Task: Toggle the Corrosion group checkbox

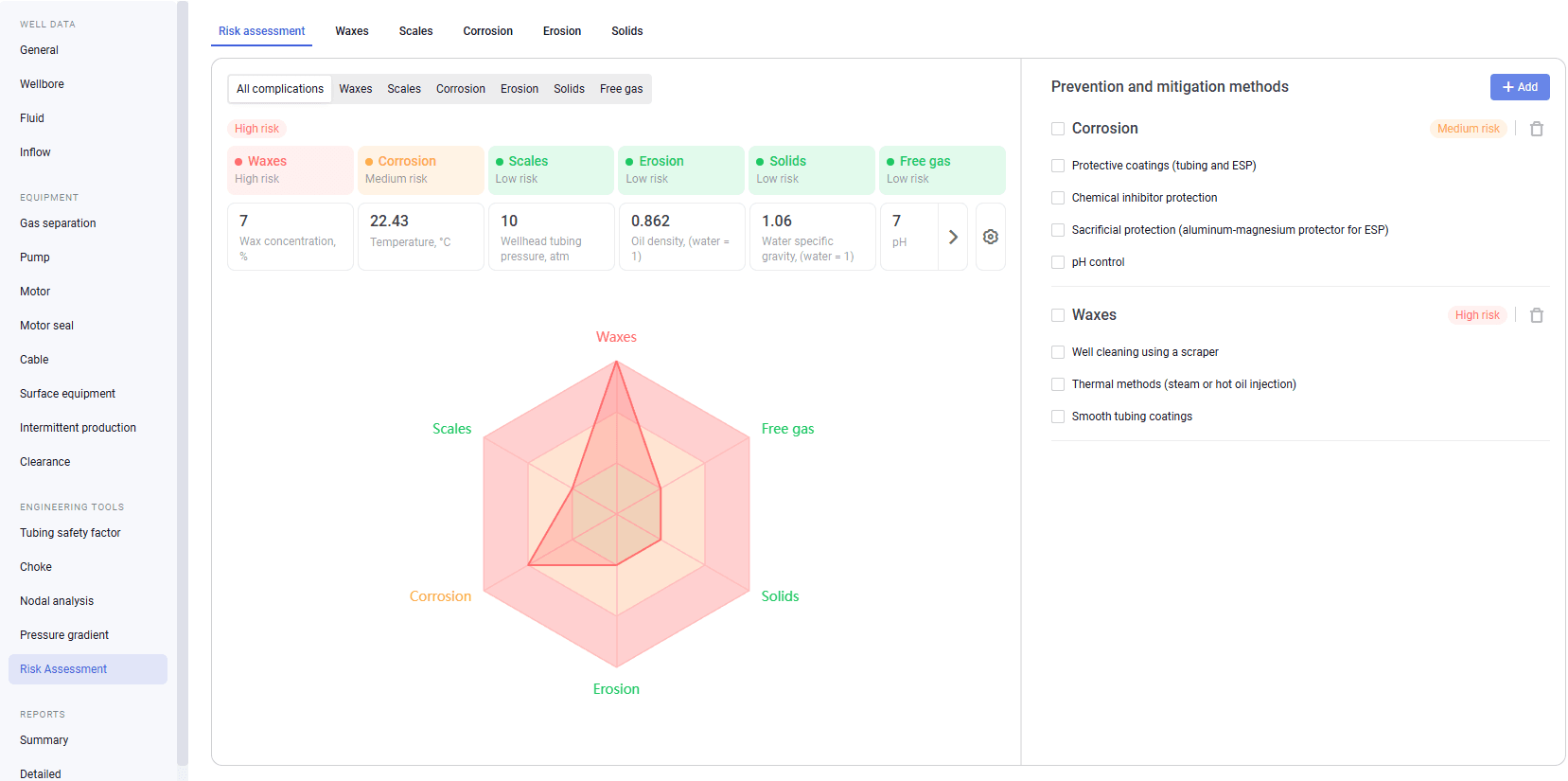Action: (1058, 129)
